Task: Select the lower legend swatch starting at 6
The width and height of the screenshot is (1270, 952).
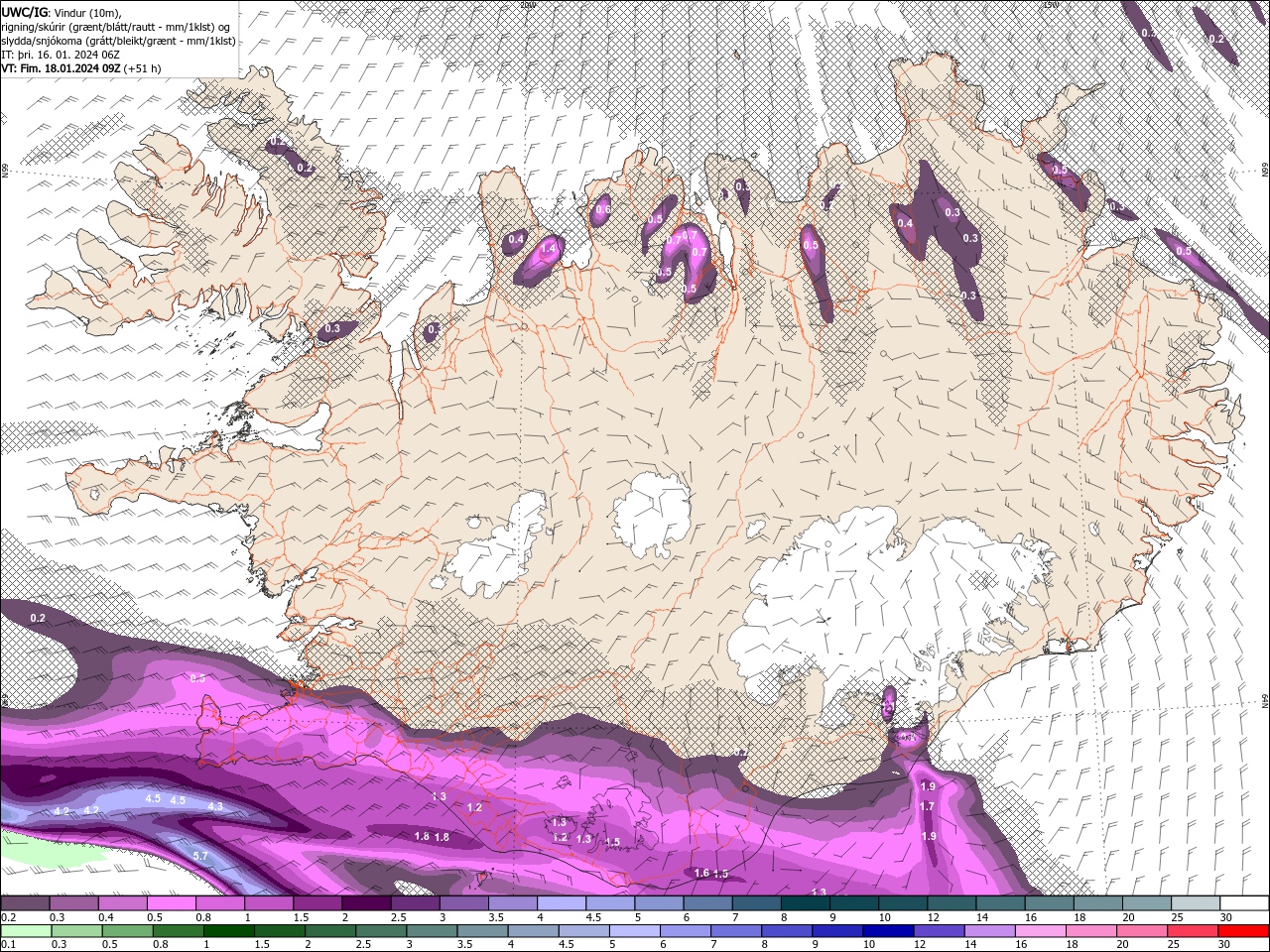Action: pyautogui.click(x=686, y=930)
